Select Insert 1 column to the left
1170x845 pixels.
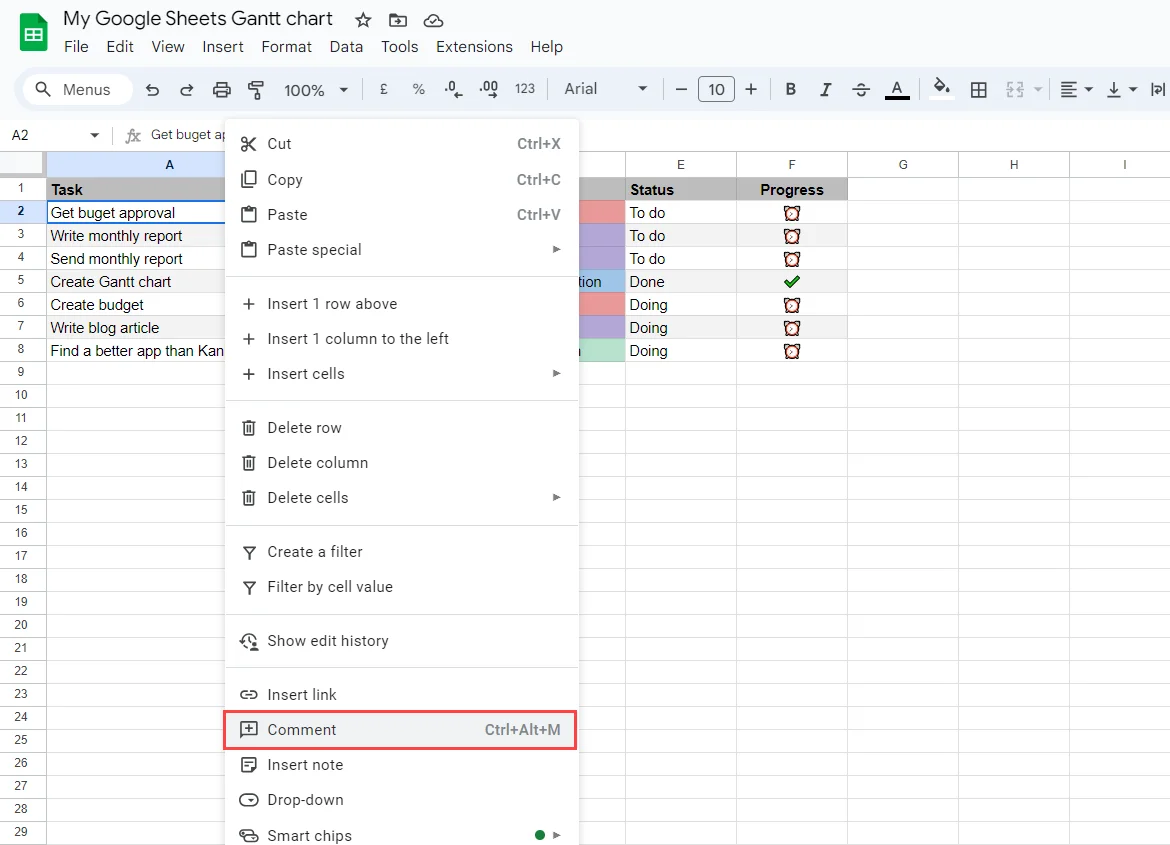coord(401,339)
